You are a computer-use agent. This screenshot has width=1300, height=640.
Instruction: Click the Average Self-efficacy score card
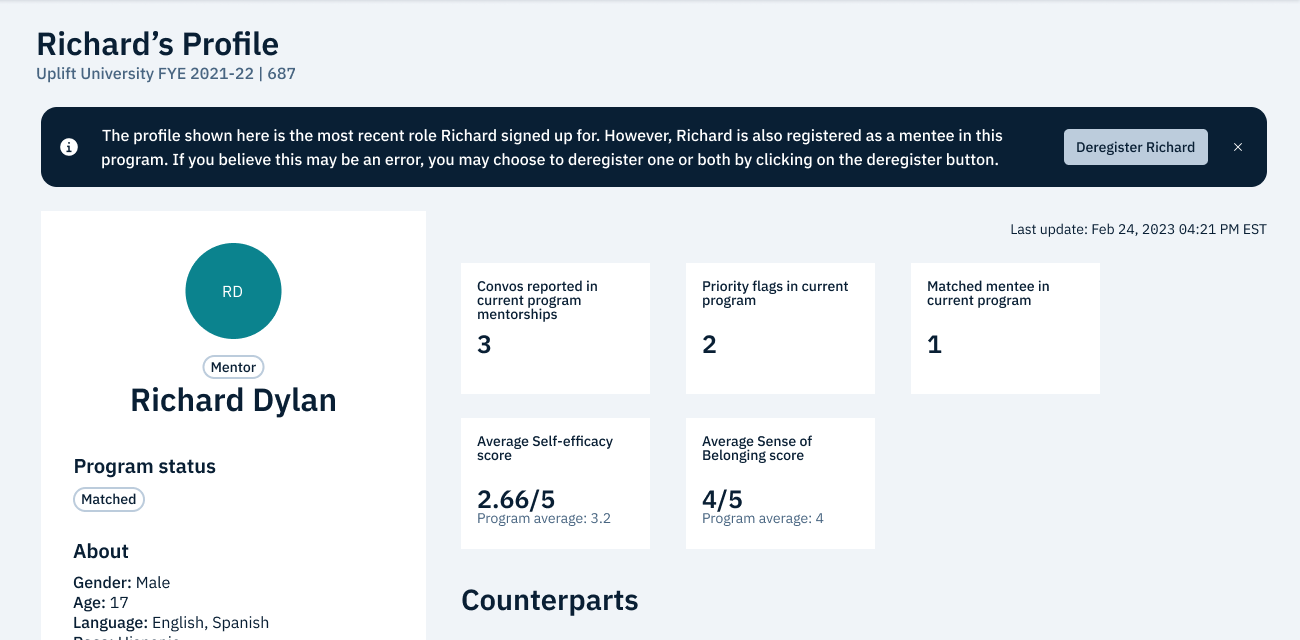(555, 483)
